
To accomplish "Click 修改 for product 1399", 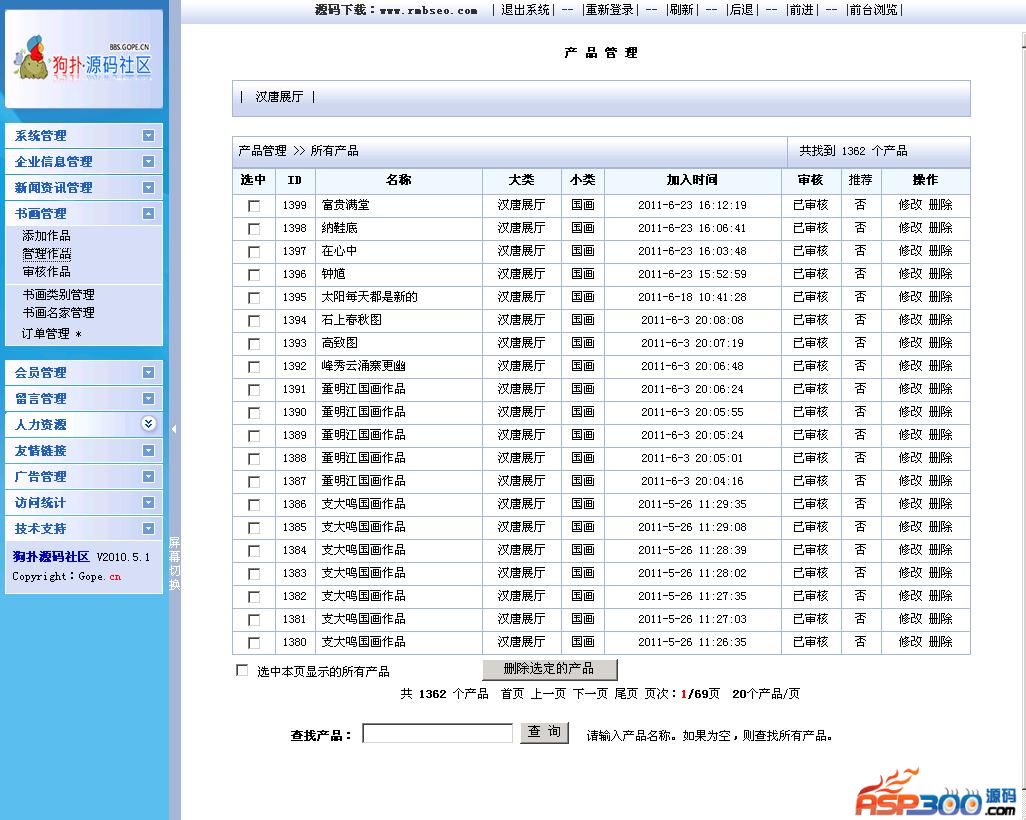I will (x=910, y=205).
